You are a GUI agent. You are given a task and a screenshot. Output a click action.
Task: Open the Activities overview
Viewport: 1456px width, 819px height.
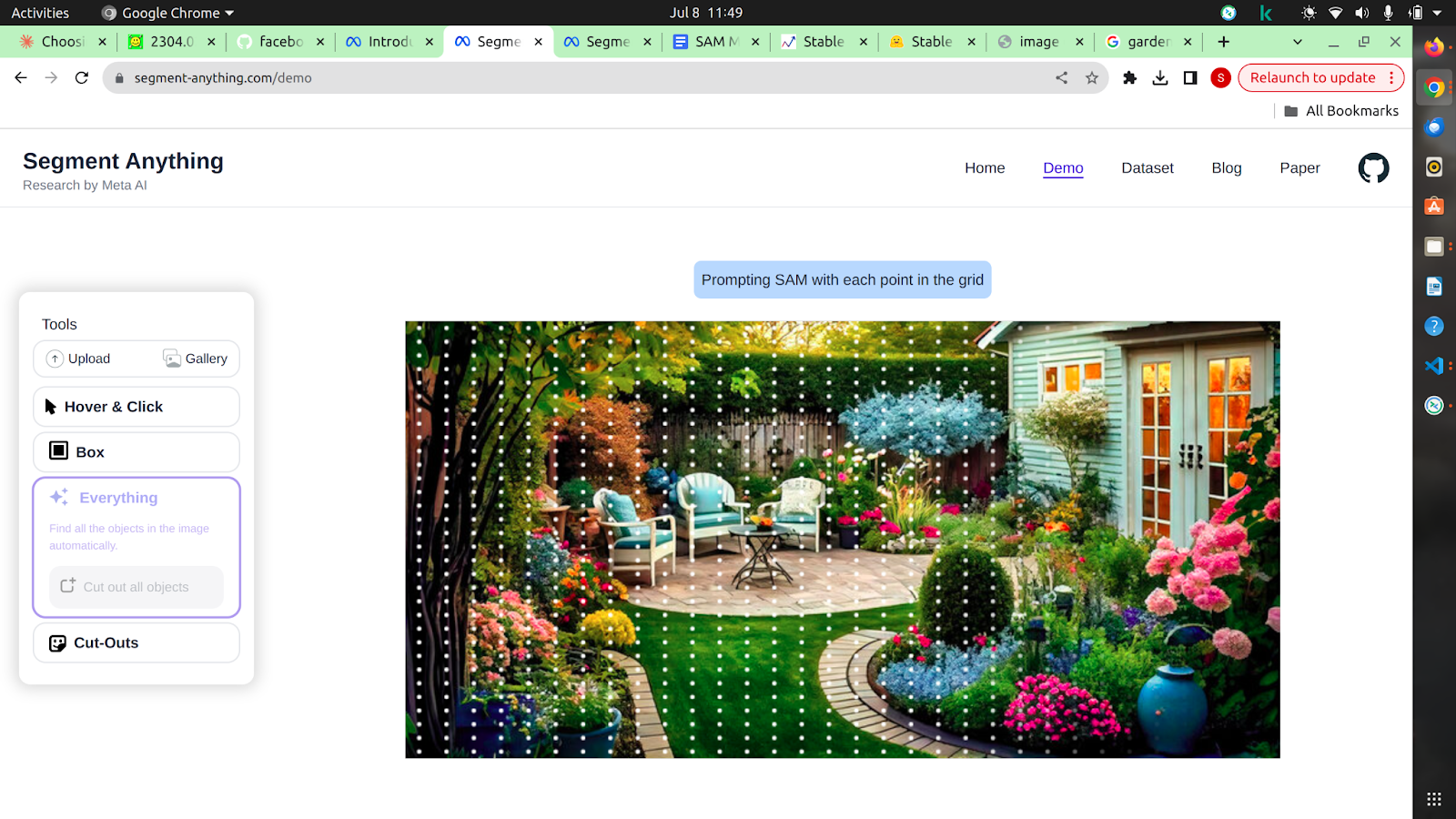coord(40,13)
